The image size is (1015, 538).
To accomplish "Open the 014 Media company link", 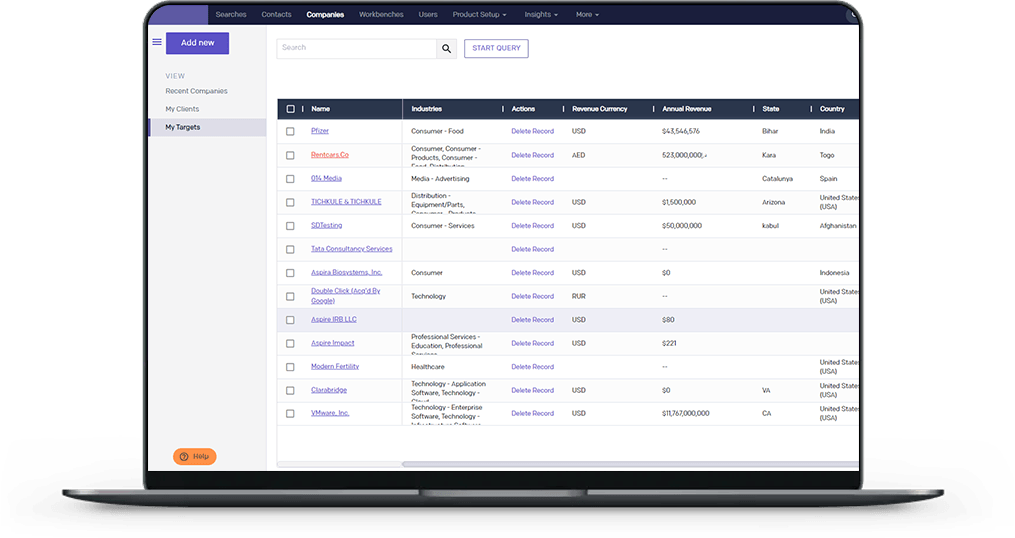I will coord(326,178).
